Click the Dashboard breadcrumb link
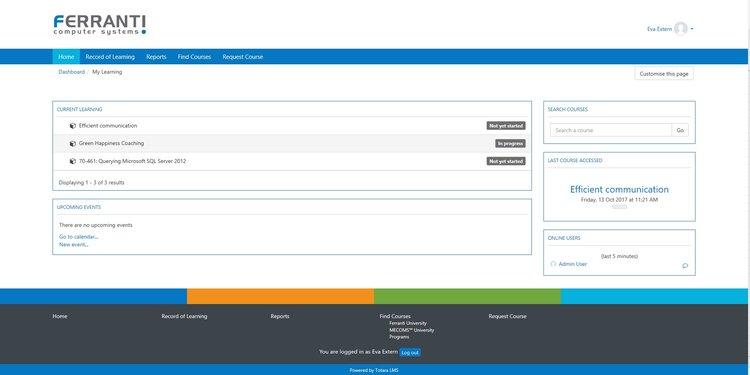This screenshot has width=750, height=375. pyautogui.click(x=71, y=72)
